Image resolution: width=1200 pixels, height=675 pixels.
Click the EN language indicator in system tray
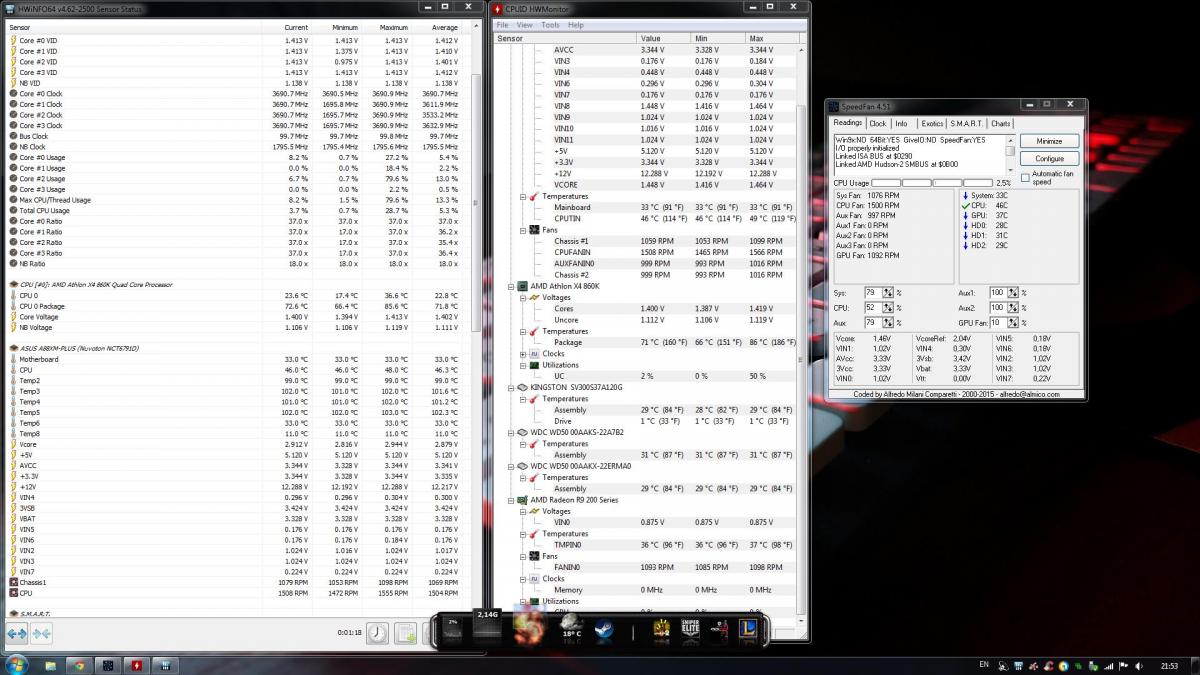(984, 664)
